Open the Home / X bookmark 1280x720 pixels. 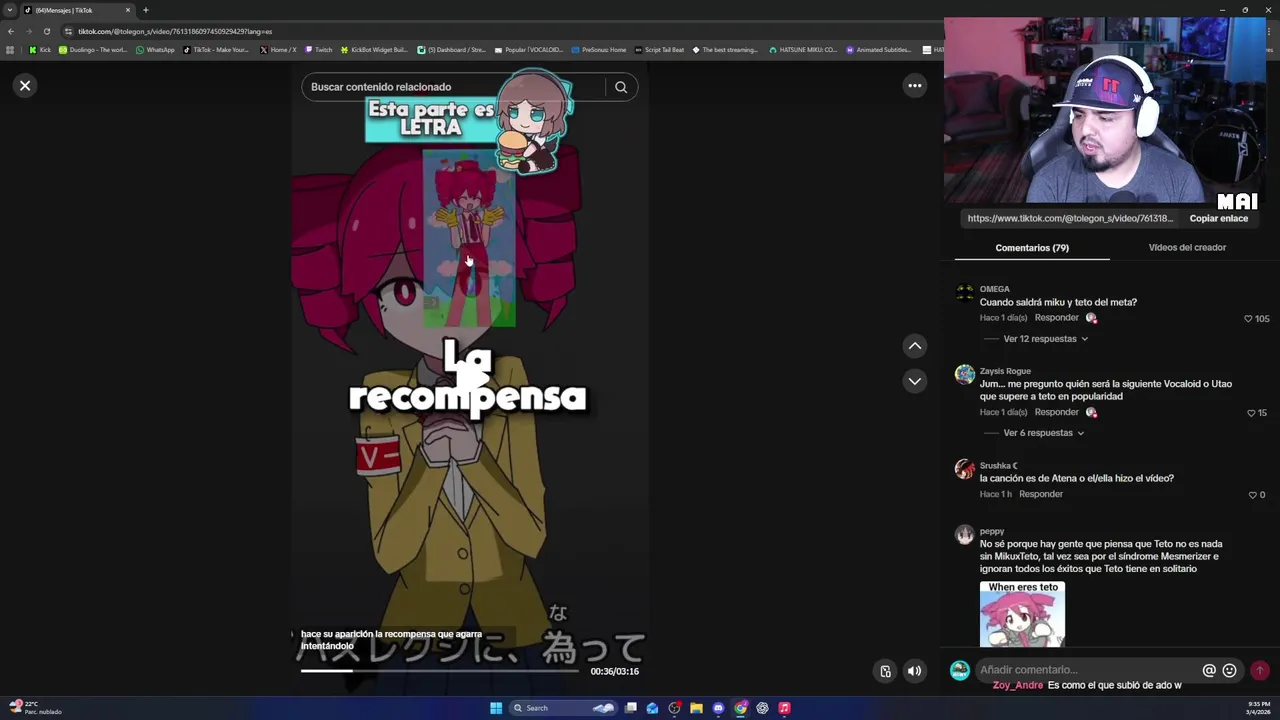[278, 49]
